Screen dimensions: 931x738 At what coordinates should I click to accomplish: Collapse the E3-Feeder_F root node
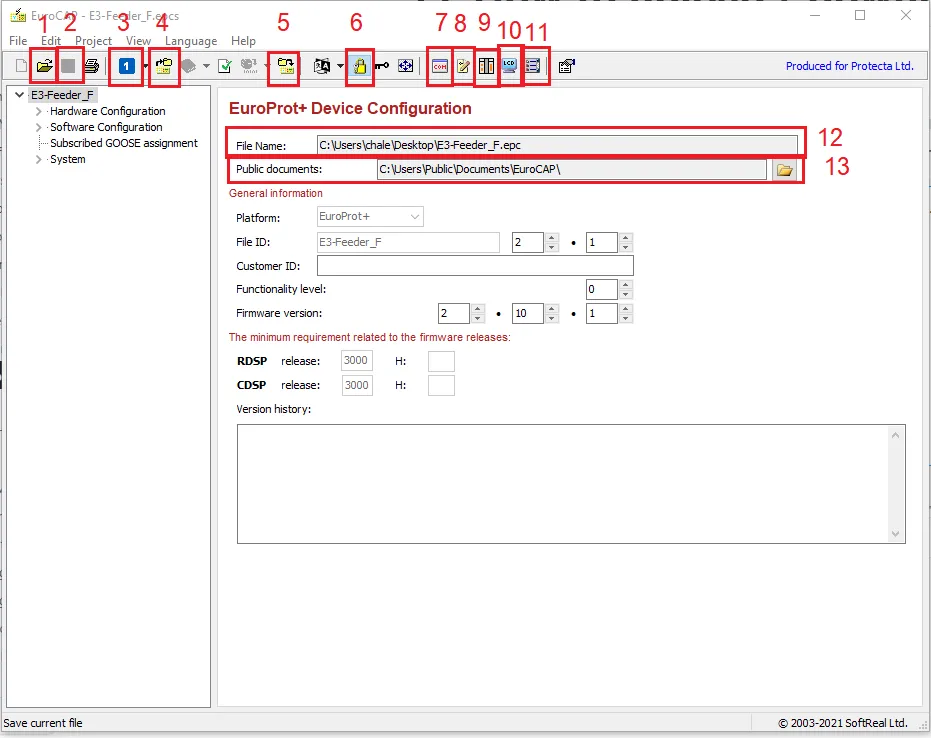tap(20, 95)
